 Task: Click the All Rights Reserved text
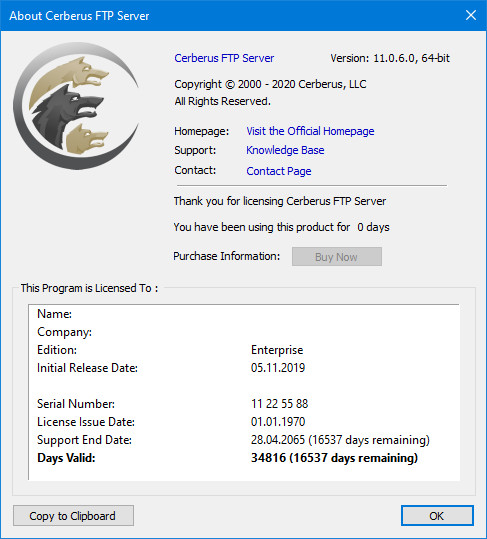(222, 101)
